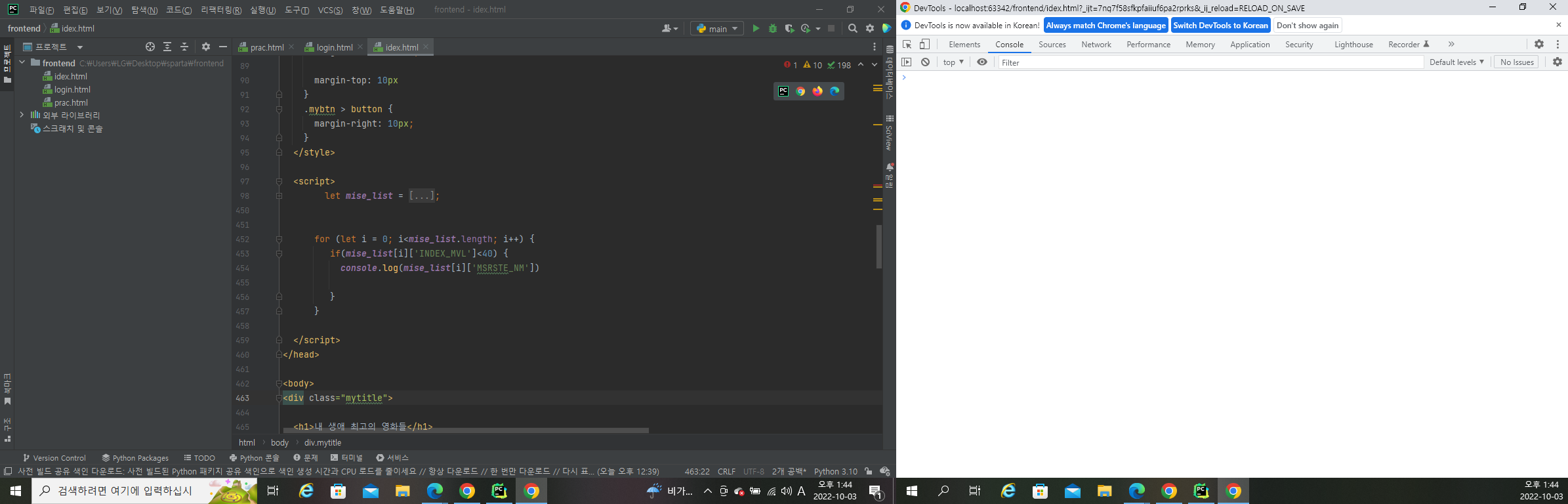Open Console settings gear in DevTools

pos(1558,62)
